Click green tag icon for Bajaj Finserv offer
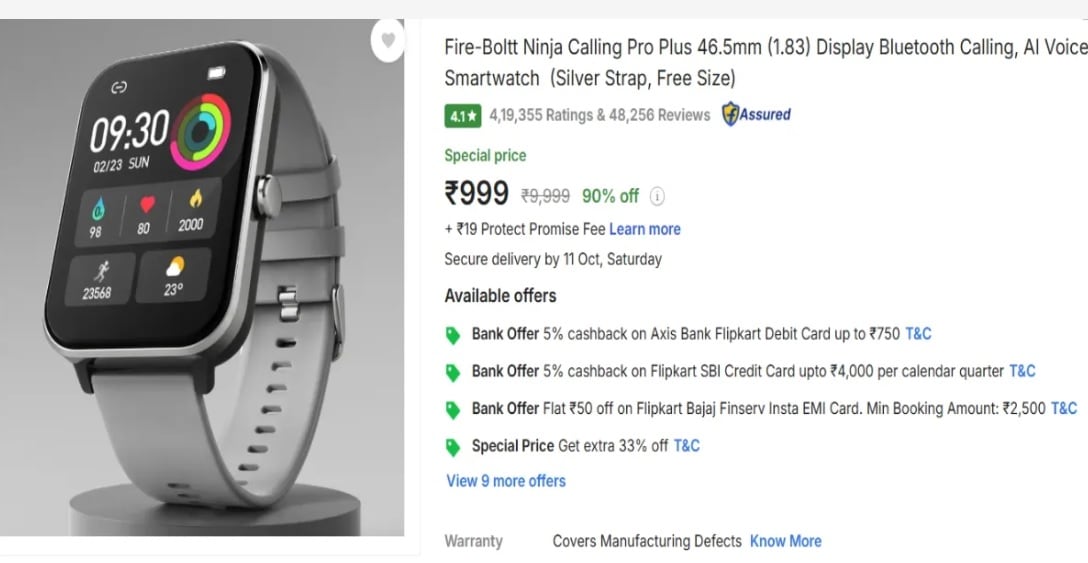 pyautogui.click(x=453, y=409)
